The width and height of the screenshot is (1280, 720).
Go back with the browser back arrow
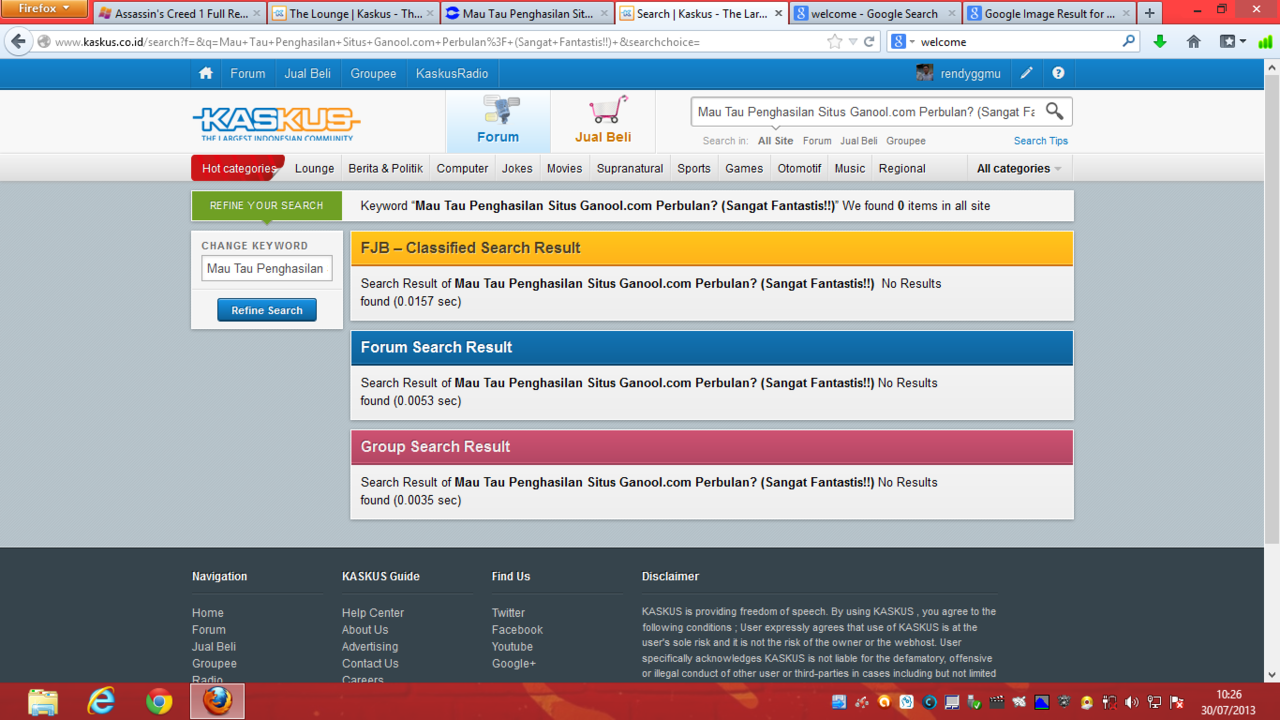18,42
